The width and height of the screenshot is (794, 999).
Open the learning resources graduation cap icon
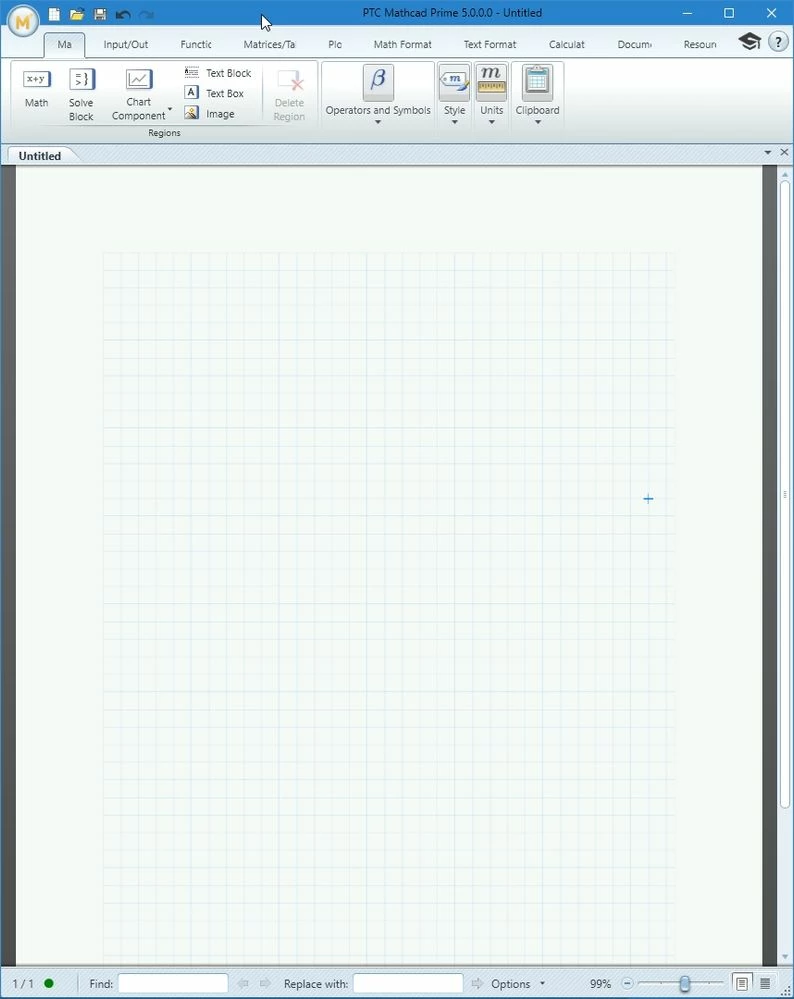(x=749, y=42)
